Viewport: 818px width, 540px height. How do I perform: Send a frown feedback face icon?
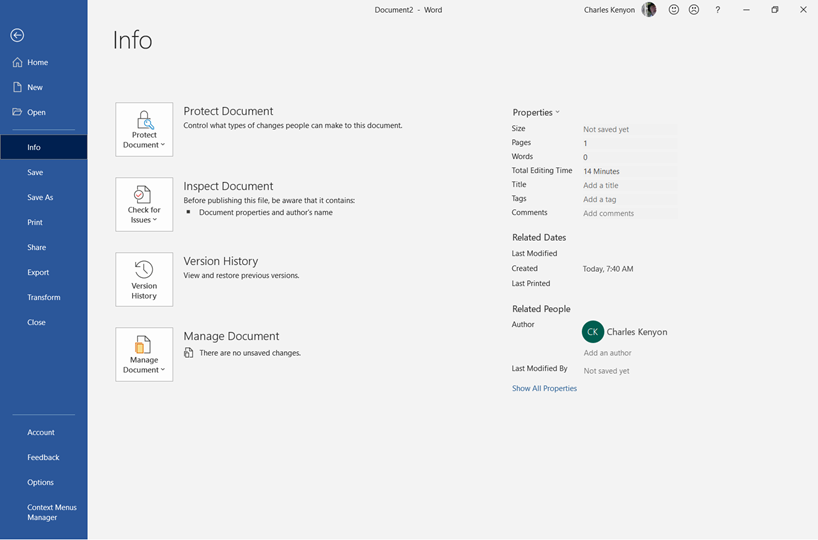(693, 9)
